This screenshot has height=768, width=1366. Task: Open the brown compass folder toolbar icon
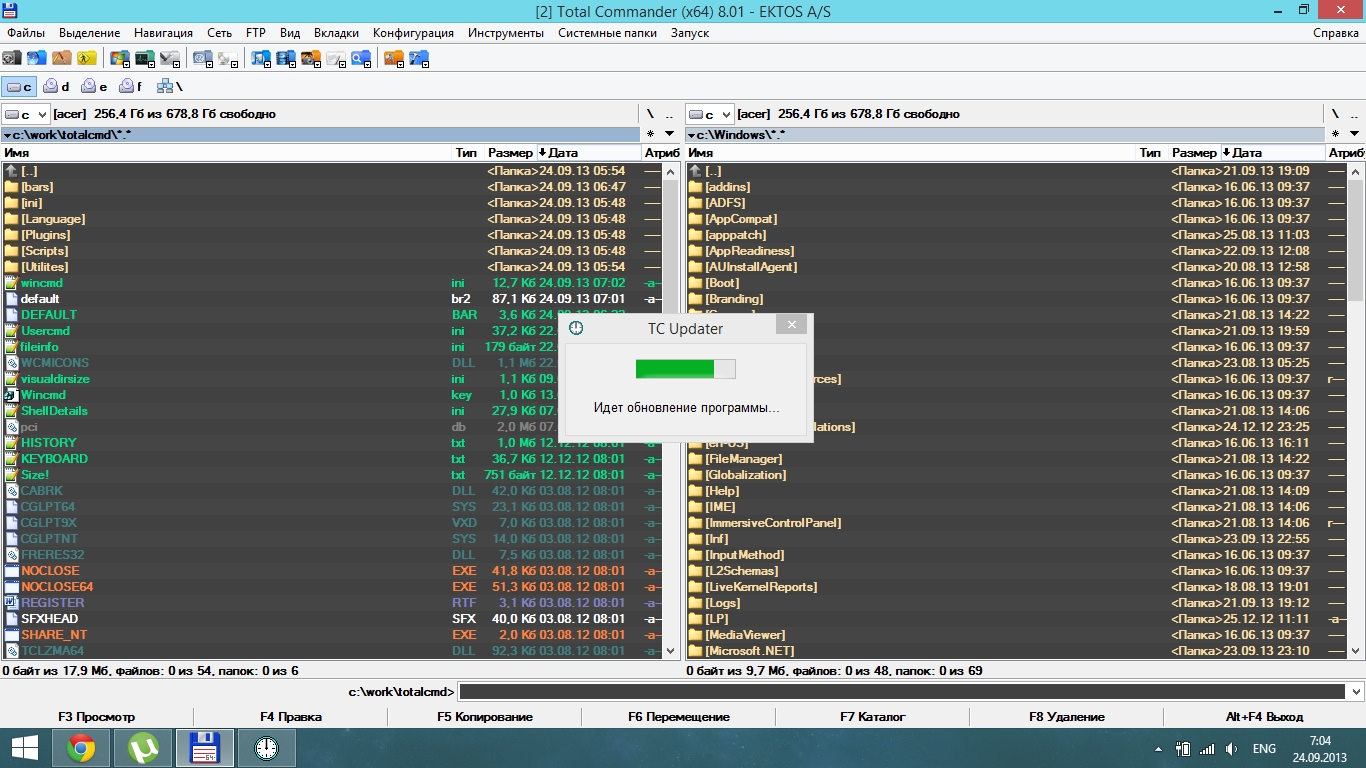tap(62, 58)
